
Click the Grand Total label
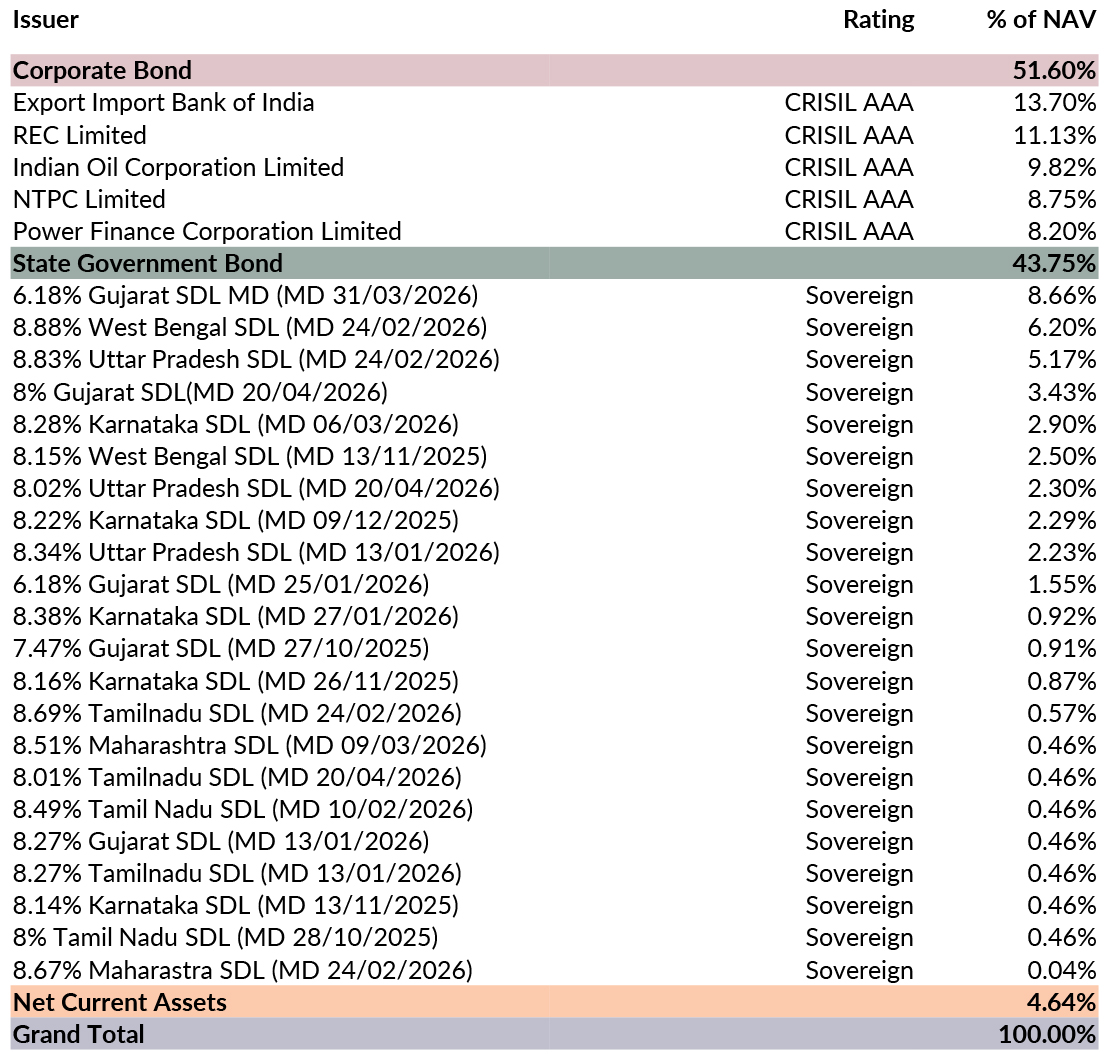click(x=78, y=1034)
